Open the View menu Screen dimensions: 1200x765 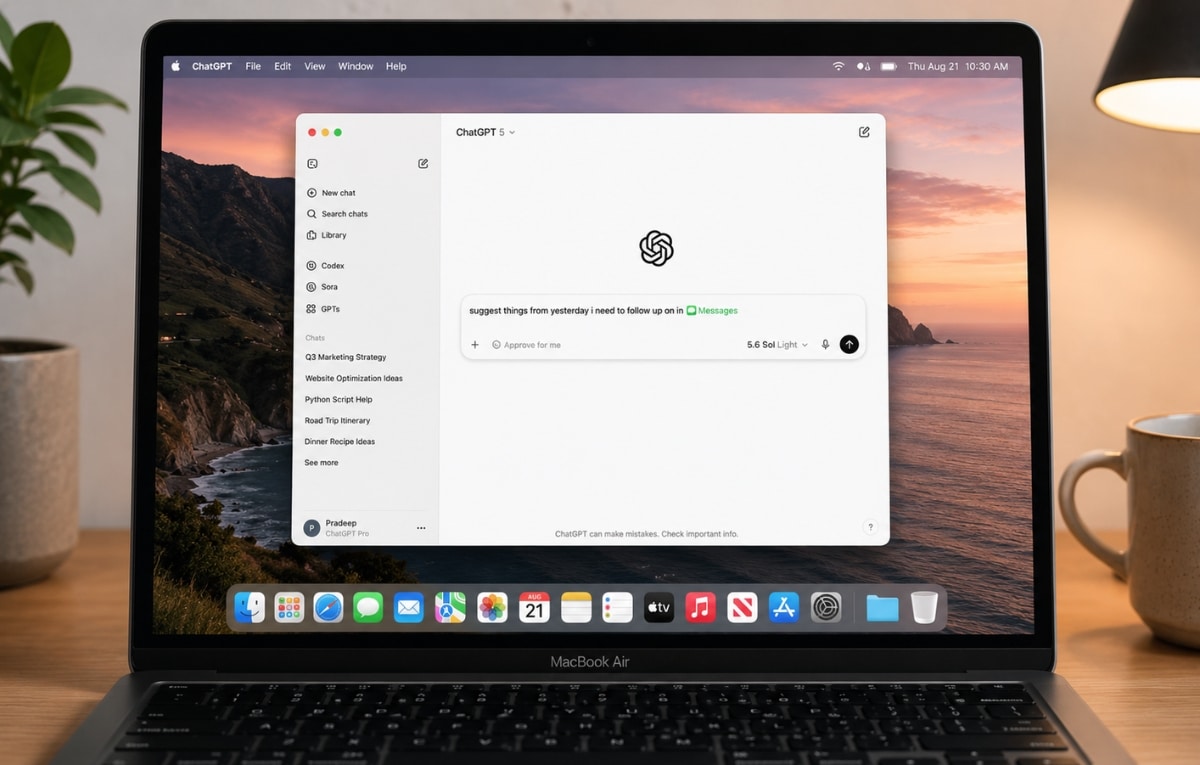pos(315,66)
